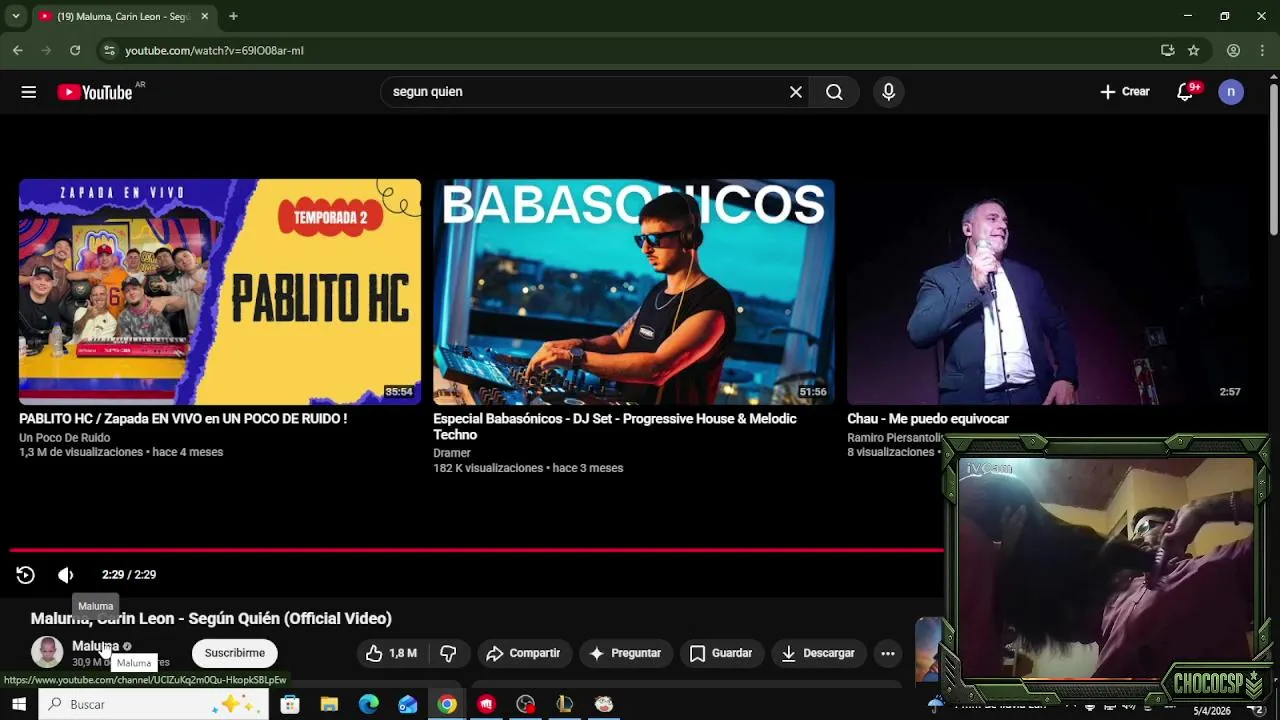Ask about the video with Preguntar

pyautogui.click(x=625, y=653)
